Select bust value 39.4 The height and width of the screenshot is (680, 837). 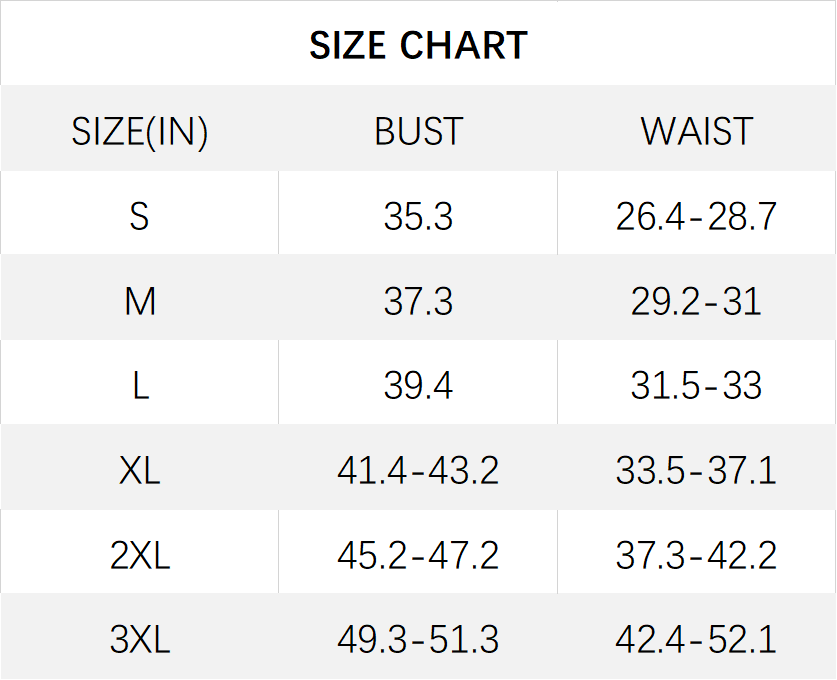click(x=418, y=385)
